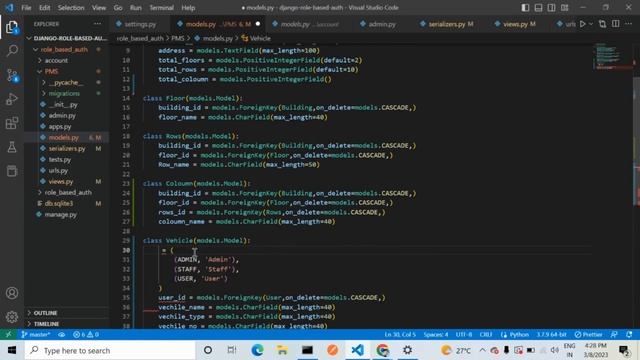Open Google Chrome from taskbar
The image size is (640, 360).
coord(382,350)
